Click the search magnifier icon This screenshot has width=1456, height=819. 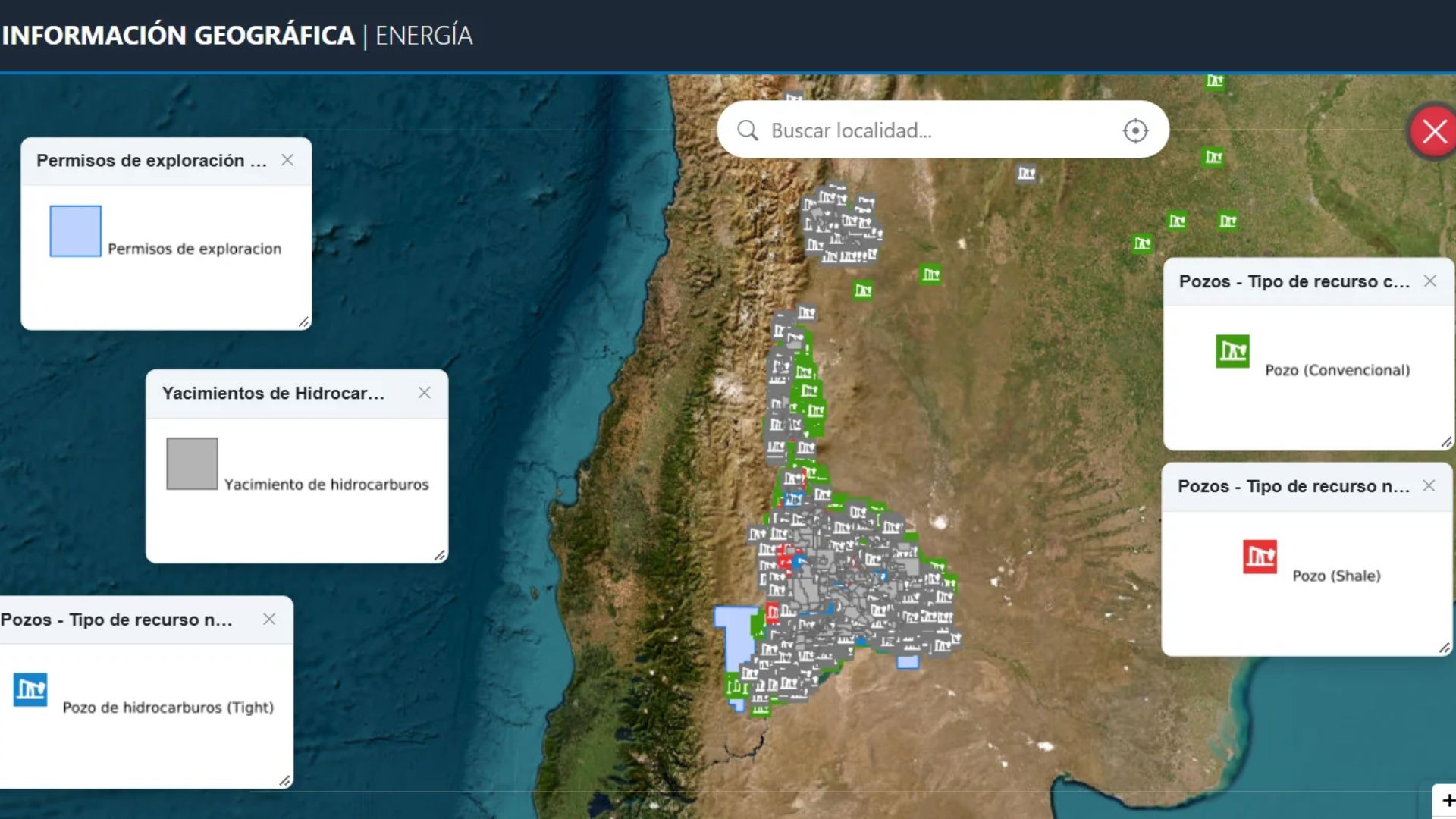coord(748,130)
